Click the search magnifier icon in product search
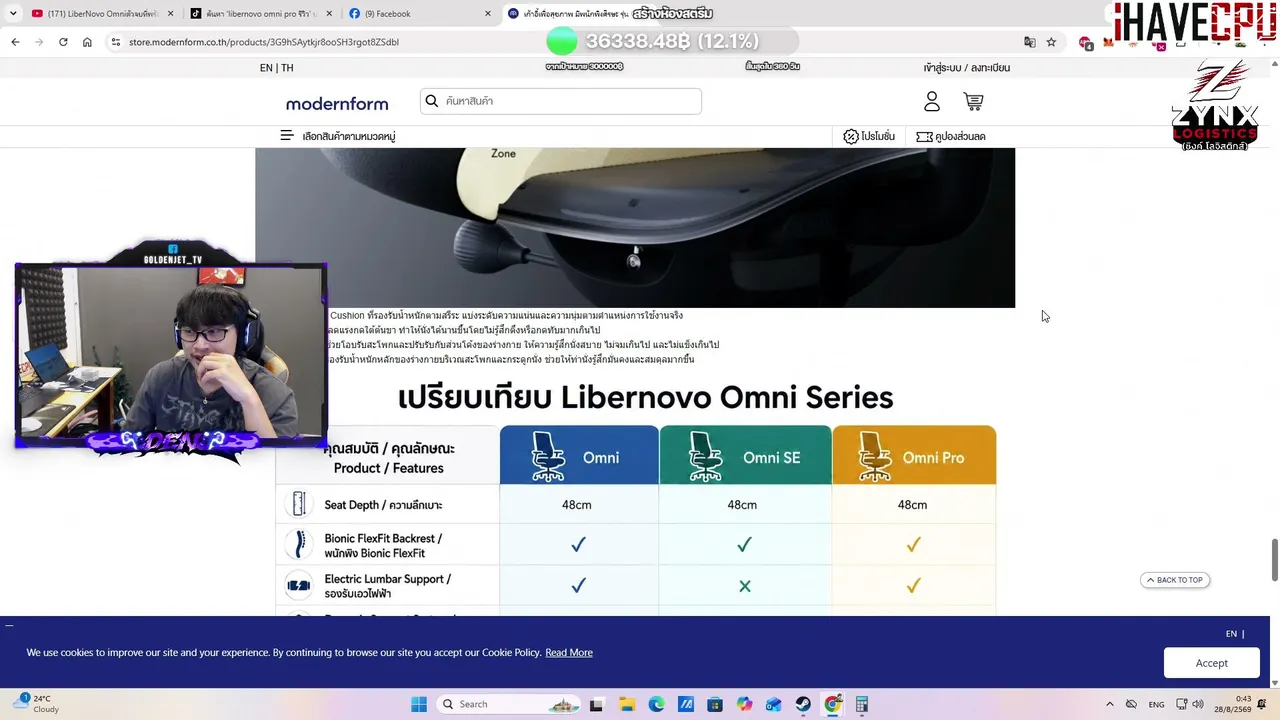Viewport: 1280px width, 720px height. click(x=432, y=101)
